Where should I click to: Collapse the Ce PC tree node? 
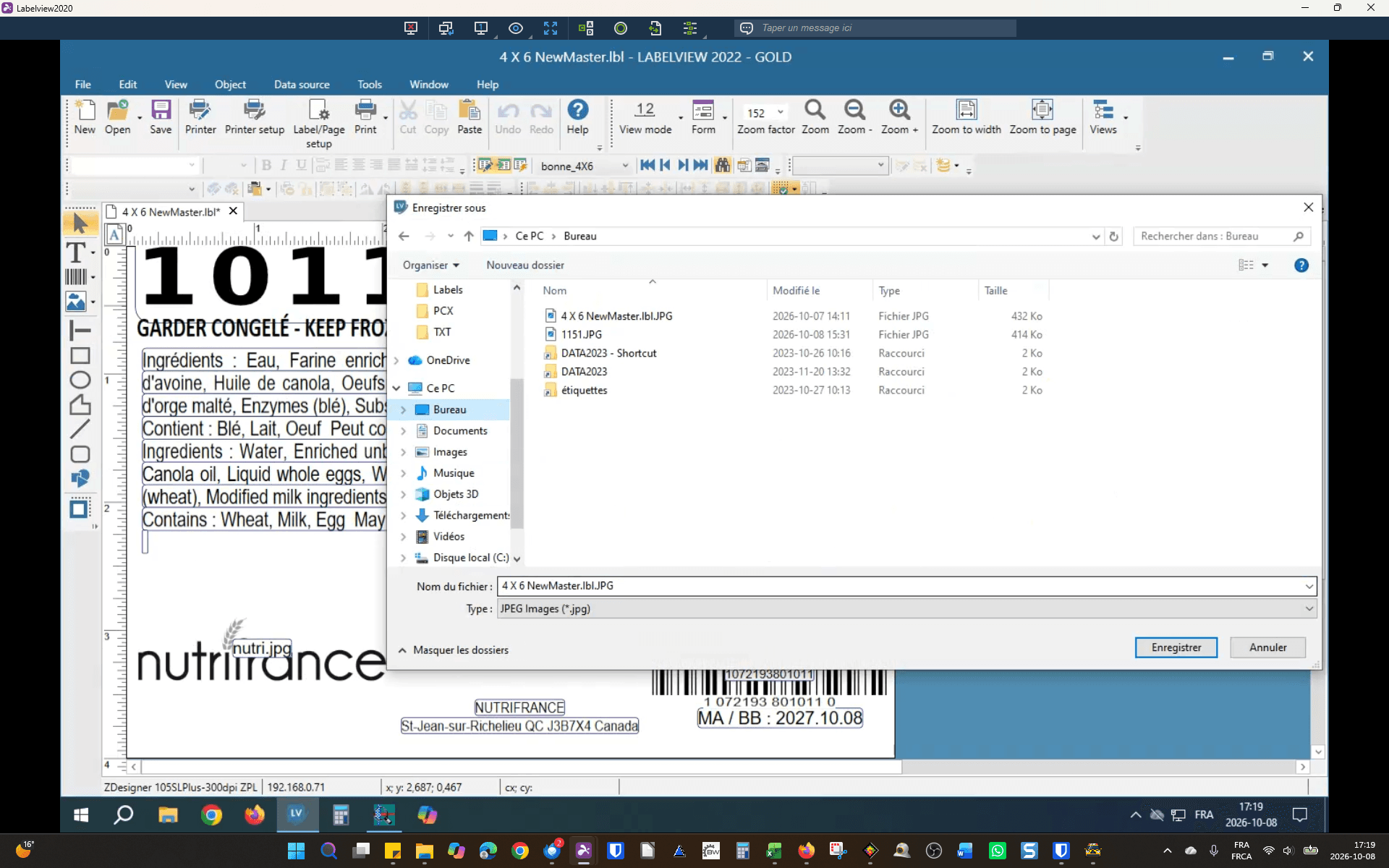point(396,388)
